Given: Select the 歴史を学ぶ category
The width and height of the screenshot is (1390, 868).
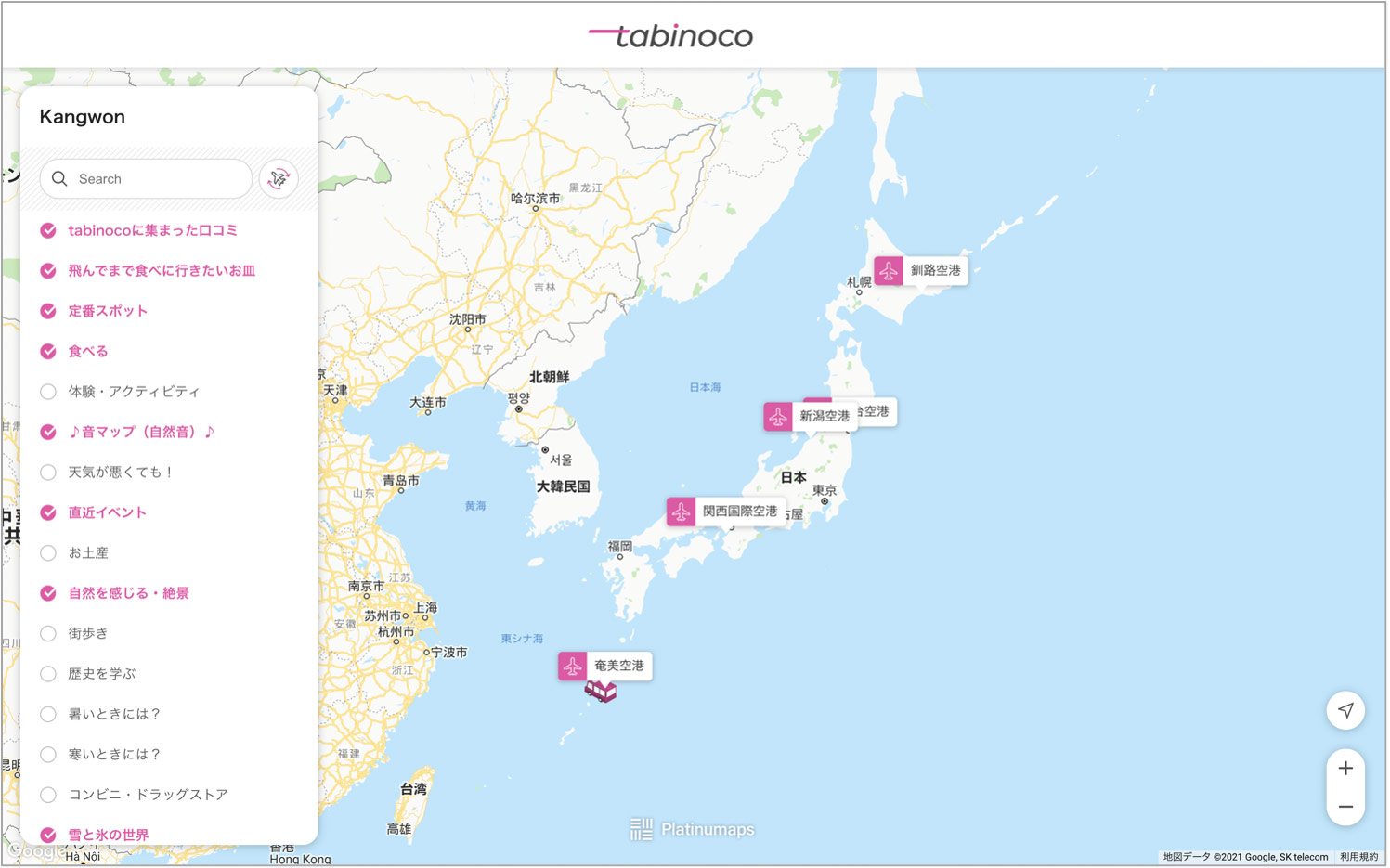Looking at the screenshot, I should coord(48,674).
